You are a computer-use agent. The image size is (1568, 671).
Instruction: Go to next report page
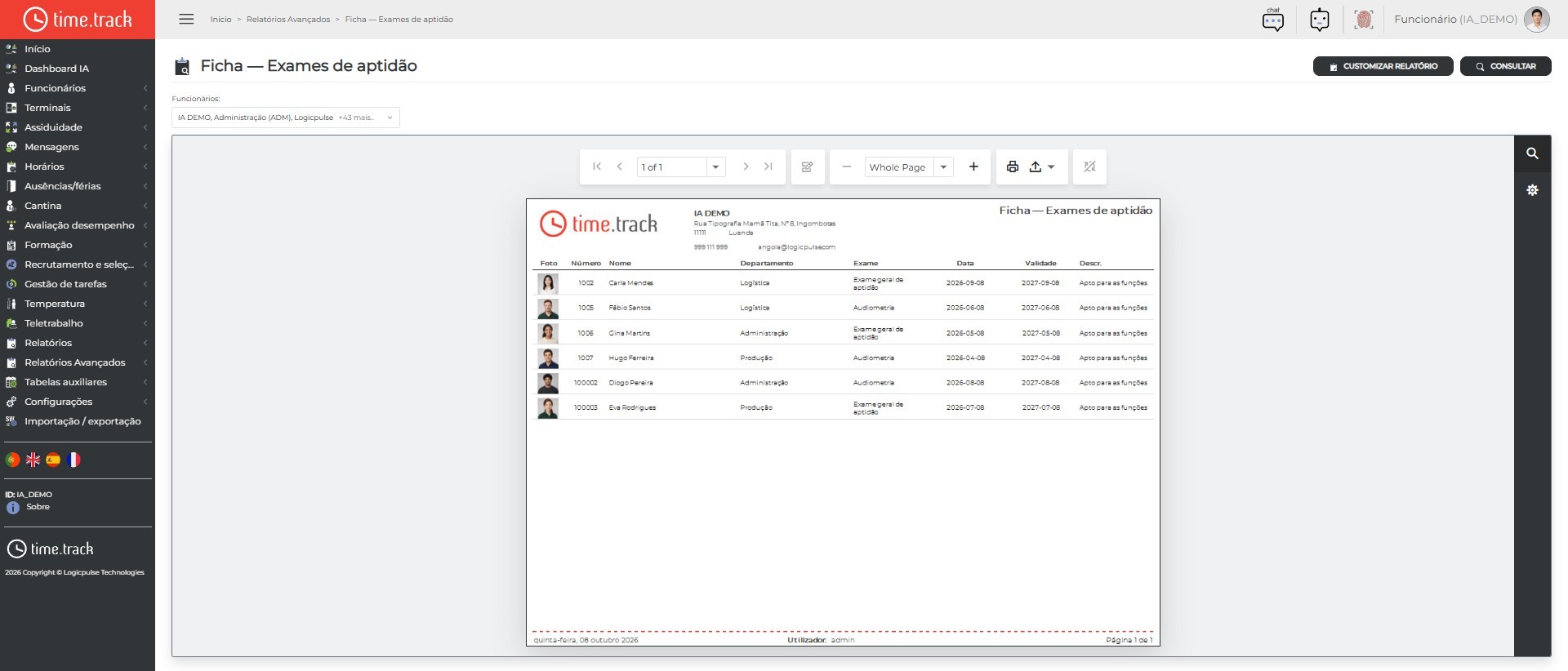[x=746, y=167]
